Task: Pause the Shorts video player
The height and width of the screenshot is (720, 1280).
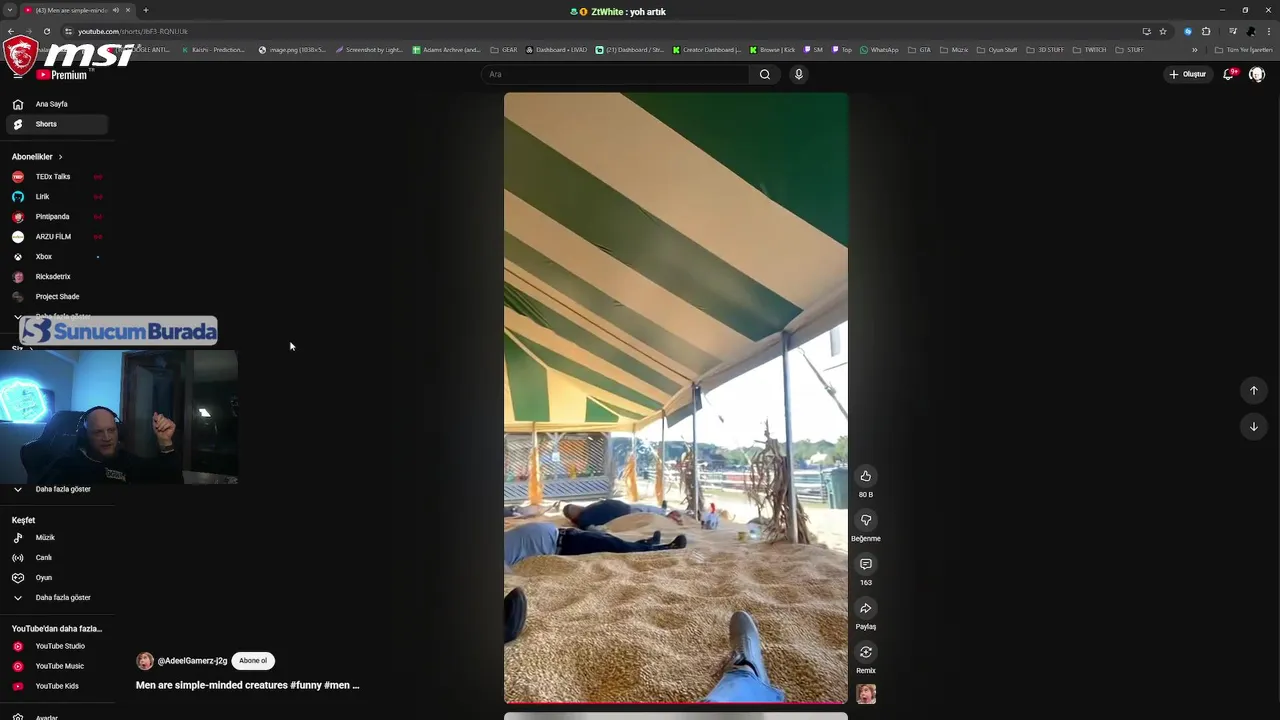Action: (676, 397)
